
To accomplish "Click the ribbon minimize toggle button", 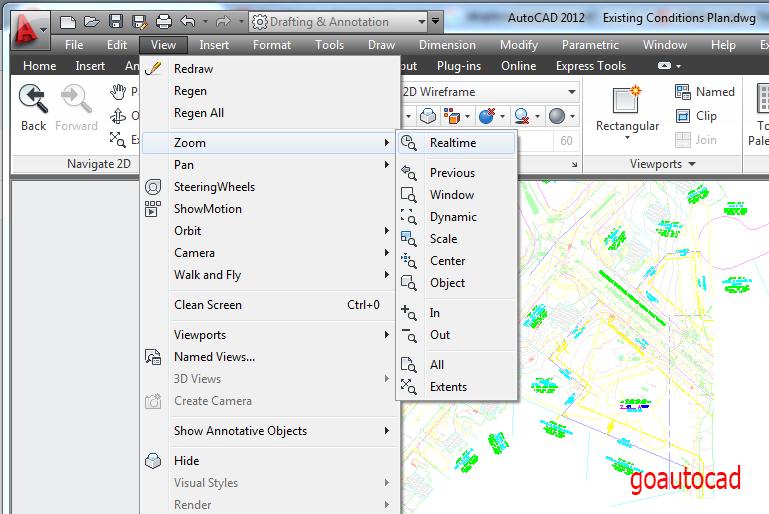I will (665, 66).
